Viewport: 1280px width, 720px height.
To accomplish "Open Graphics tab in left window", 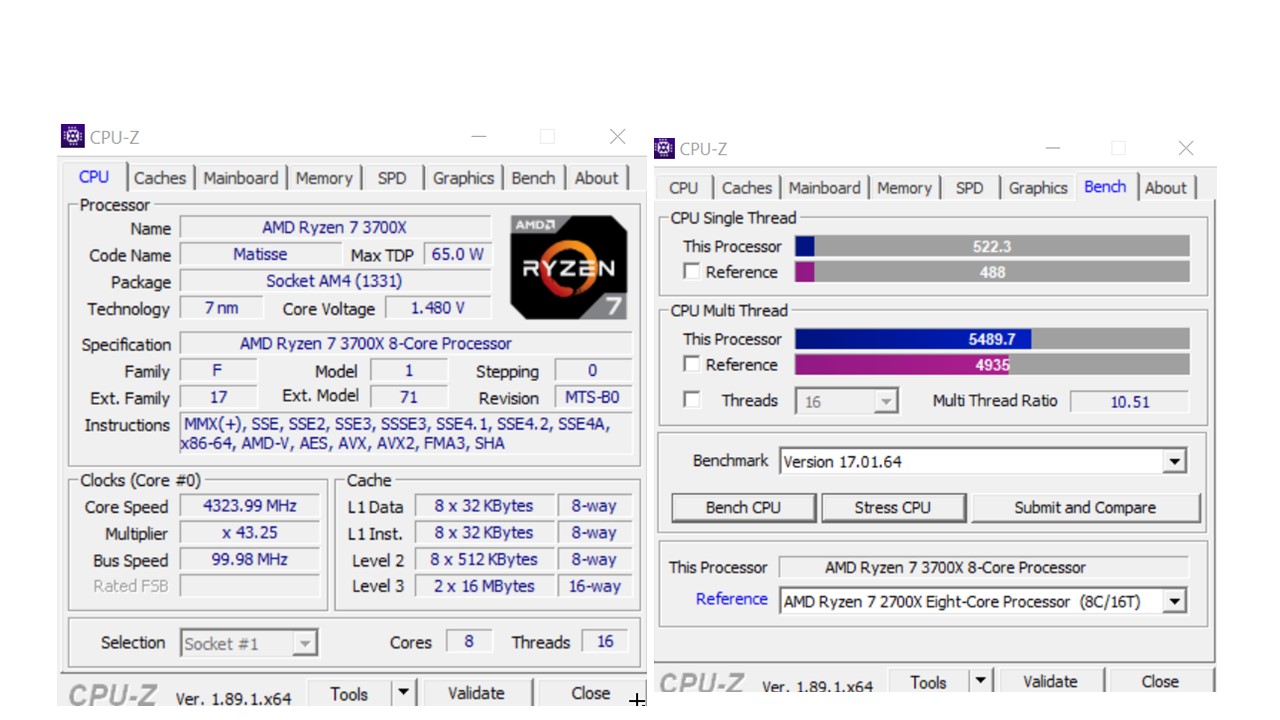I will [x=463, y=178].
